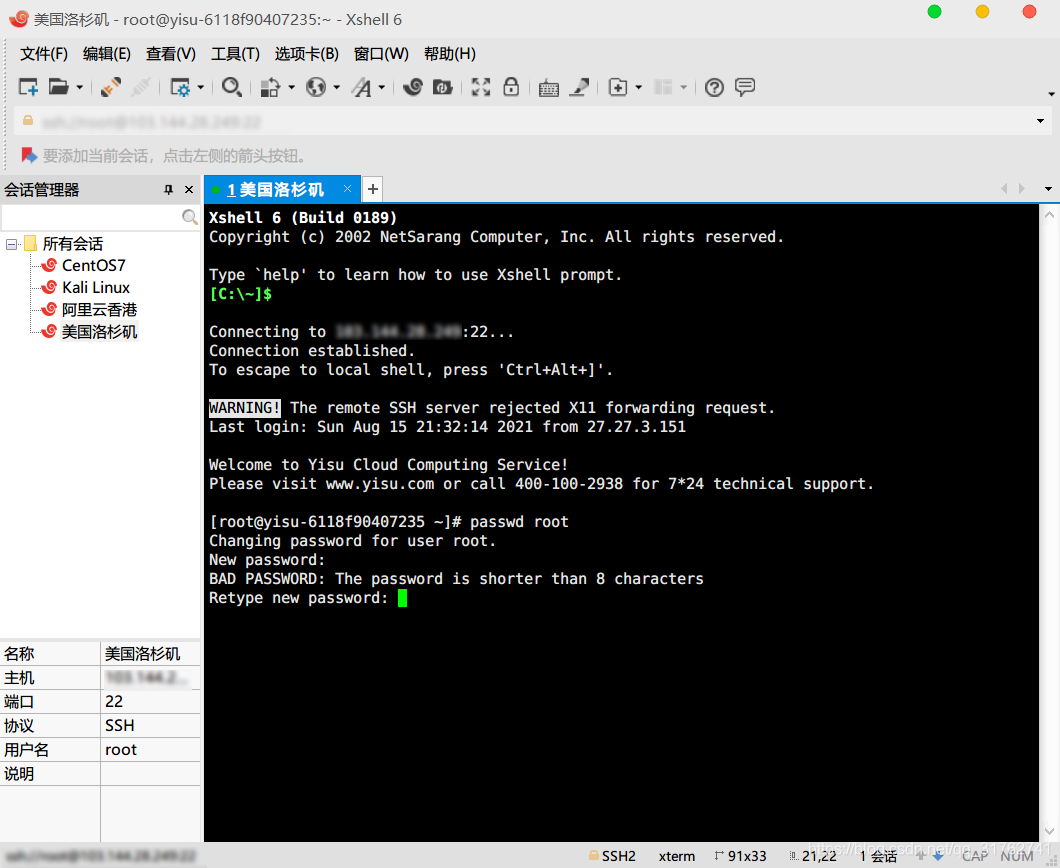Click the feedback speech bubble icon
The height and width of the screenshot is (868, 1060).
pos(745,87)
